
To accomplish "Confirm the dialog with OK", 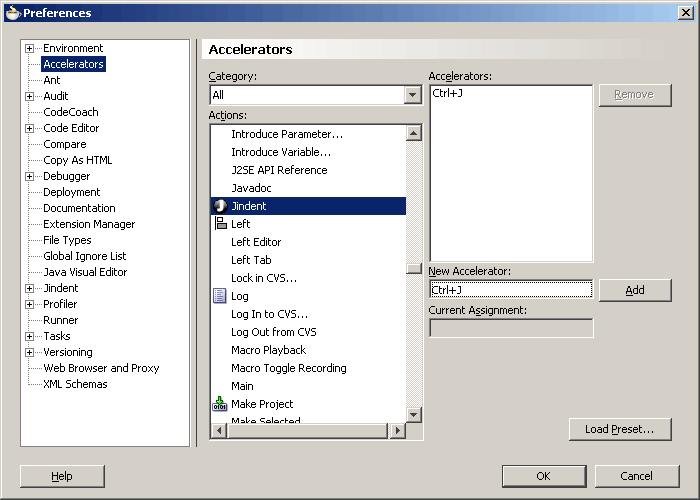I will 544,476.
